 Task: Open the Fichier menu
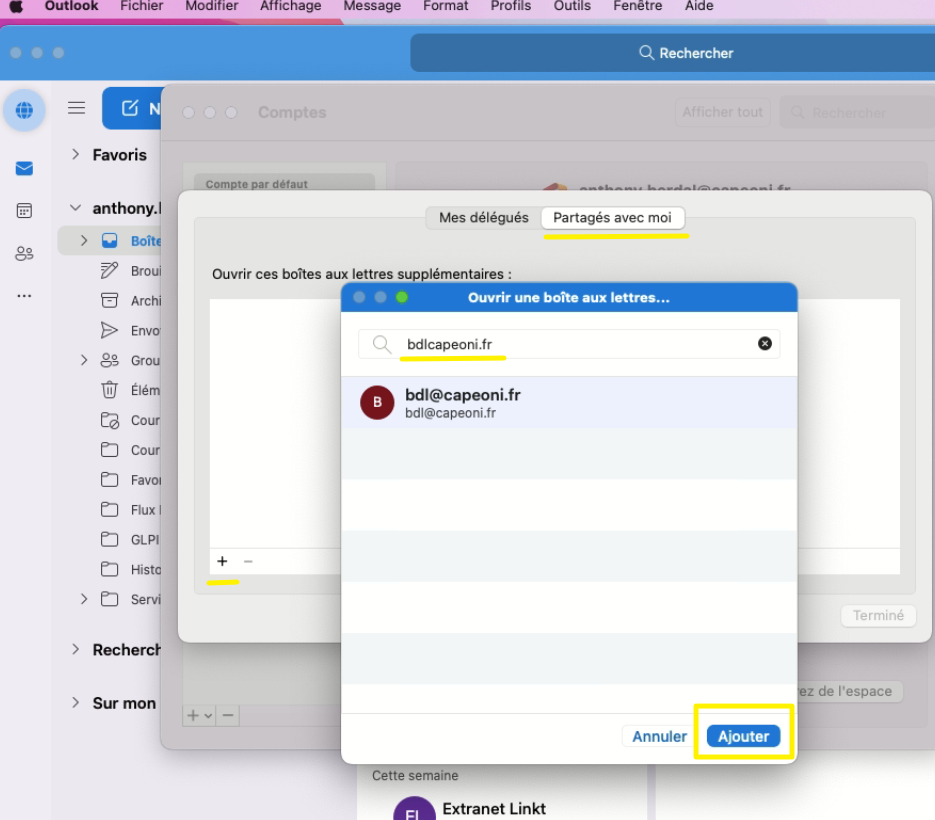(x=141, y=6)
